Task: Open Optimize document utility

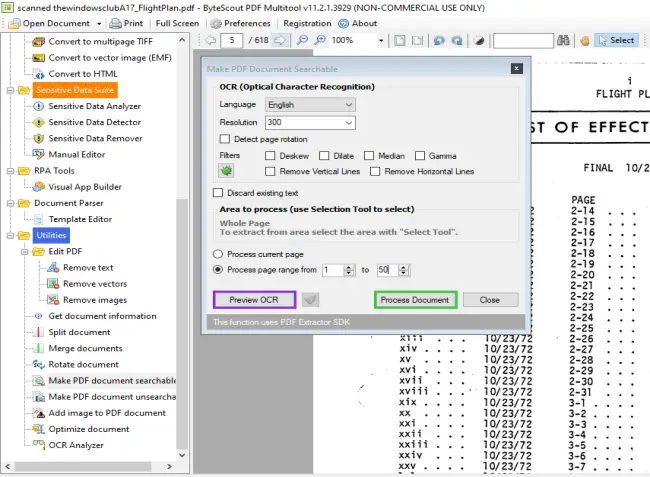Action: tap(89, 429)
